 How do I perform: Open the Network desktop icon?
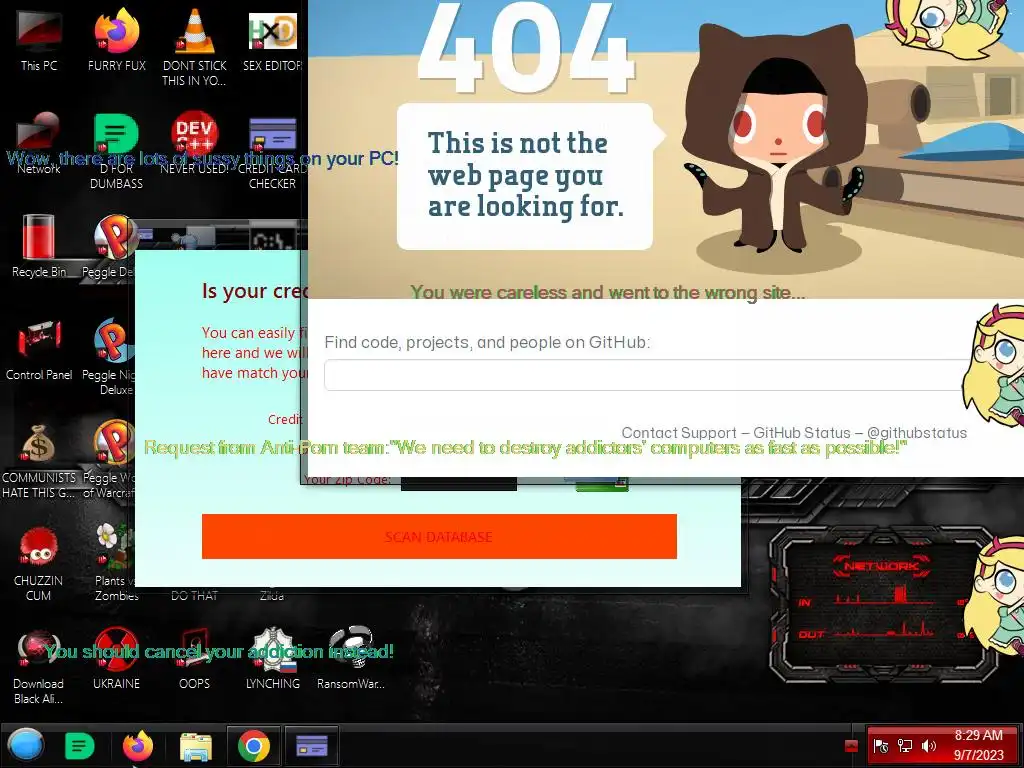click(39, 144)
